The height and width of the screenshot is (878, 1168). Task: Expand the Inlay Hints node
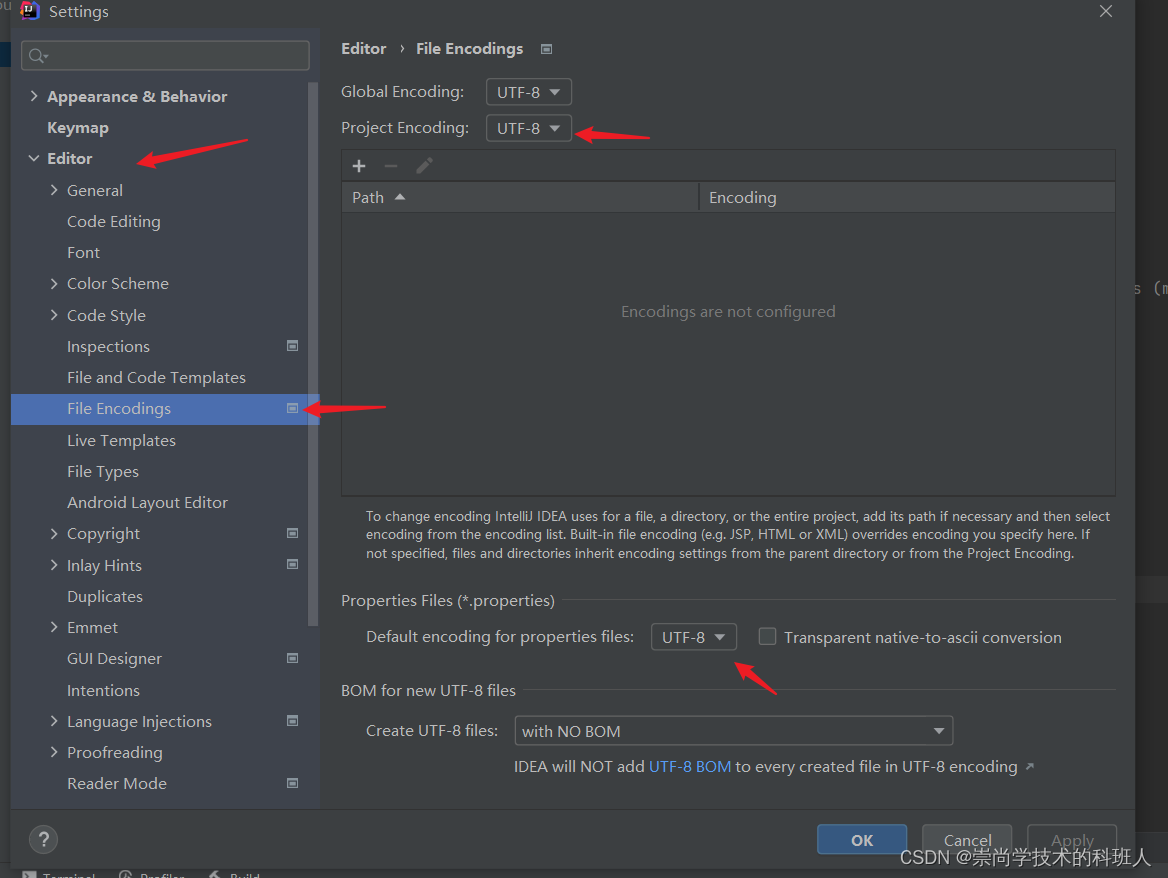click(54, 564)
